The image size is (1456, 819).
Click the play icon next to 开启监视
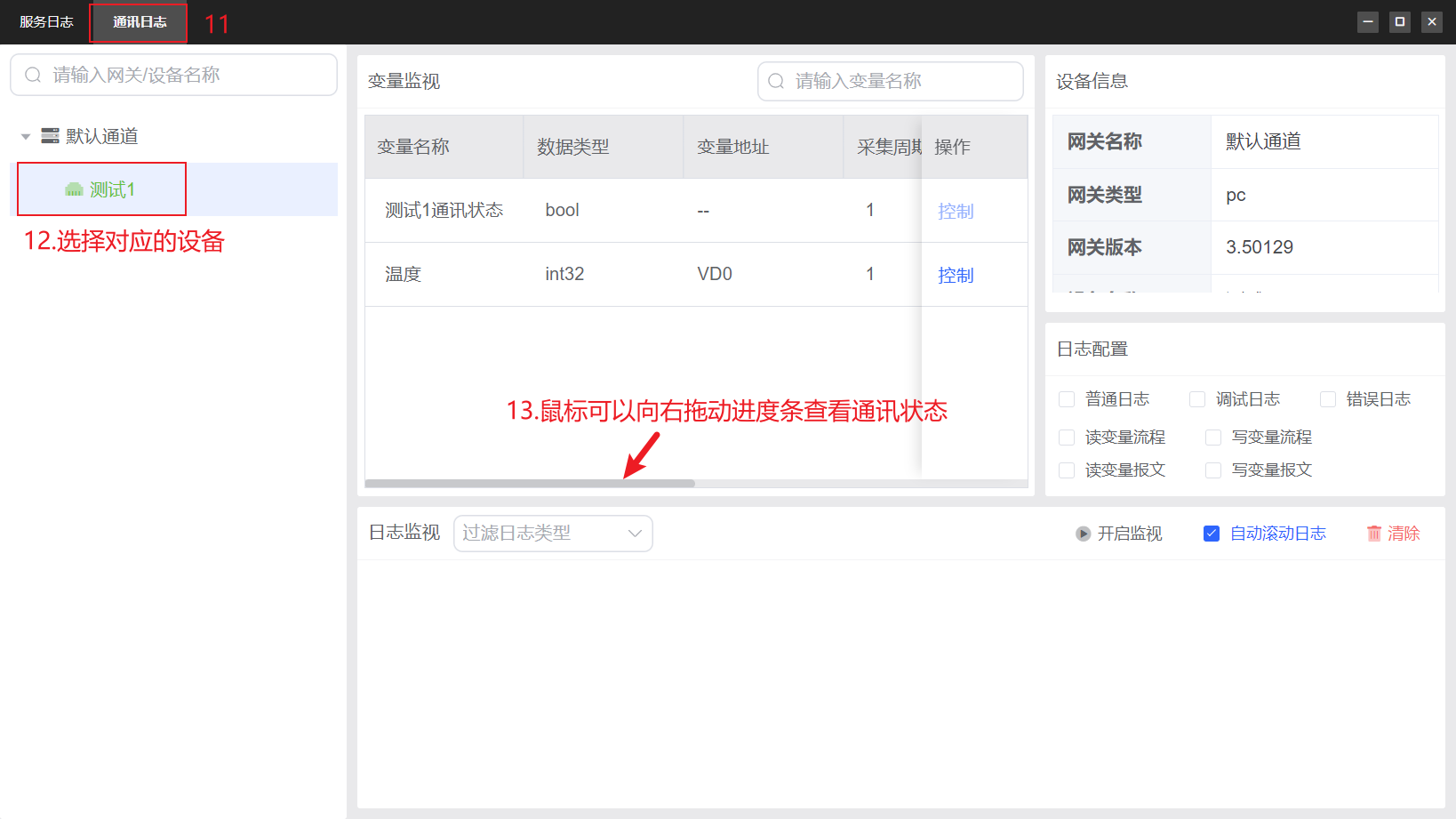click(x=1083, y=534)
